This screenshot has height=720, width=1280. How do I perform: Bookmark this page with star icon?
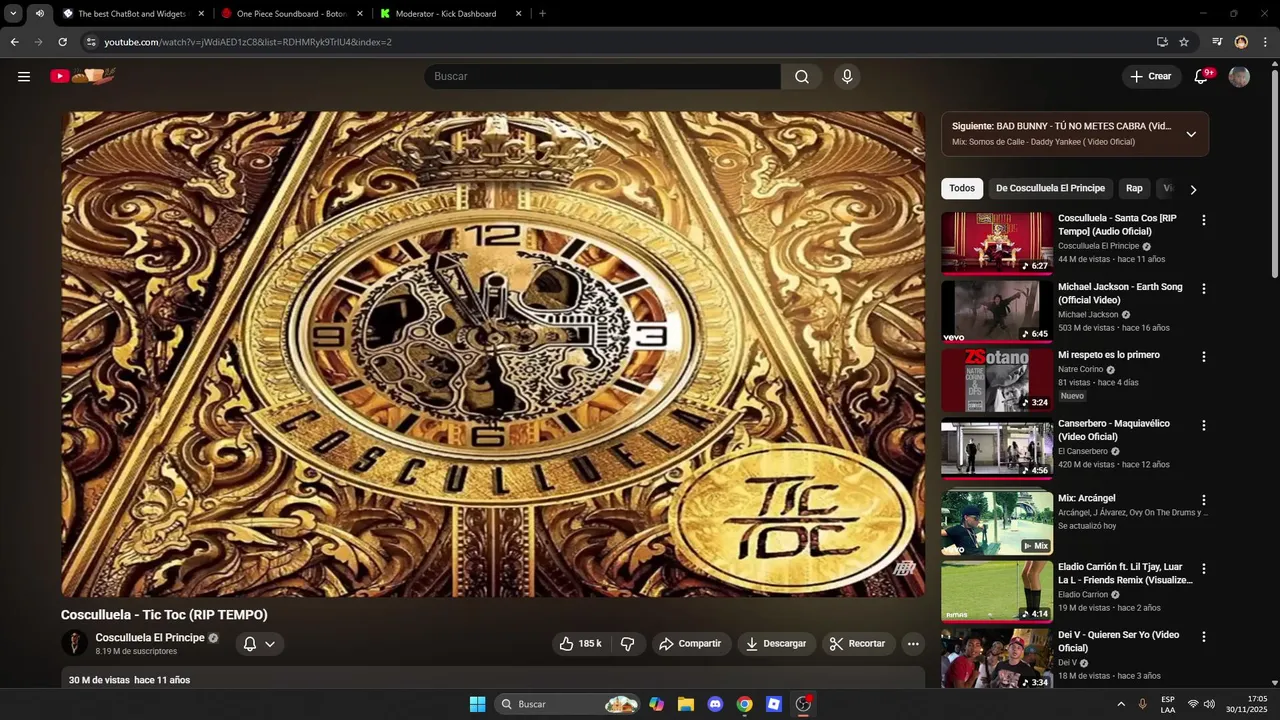(x=1184, y=42)
